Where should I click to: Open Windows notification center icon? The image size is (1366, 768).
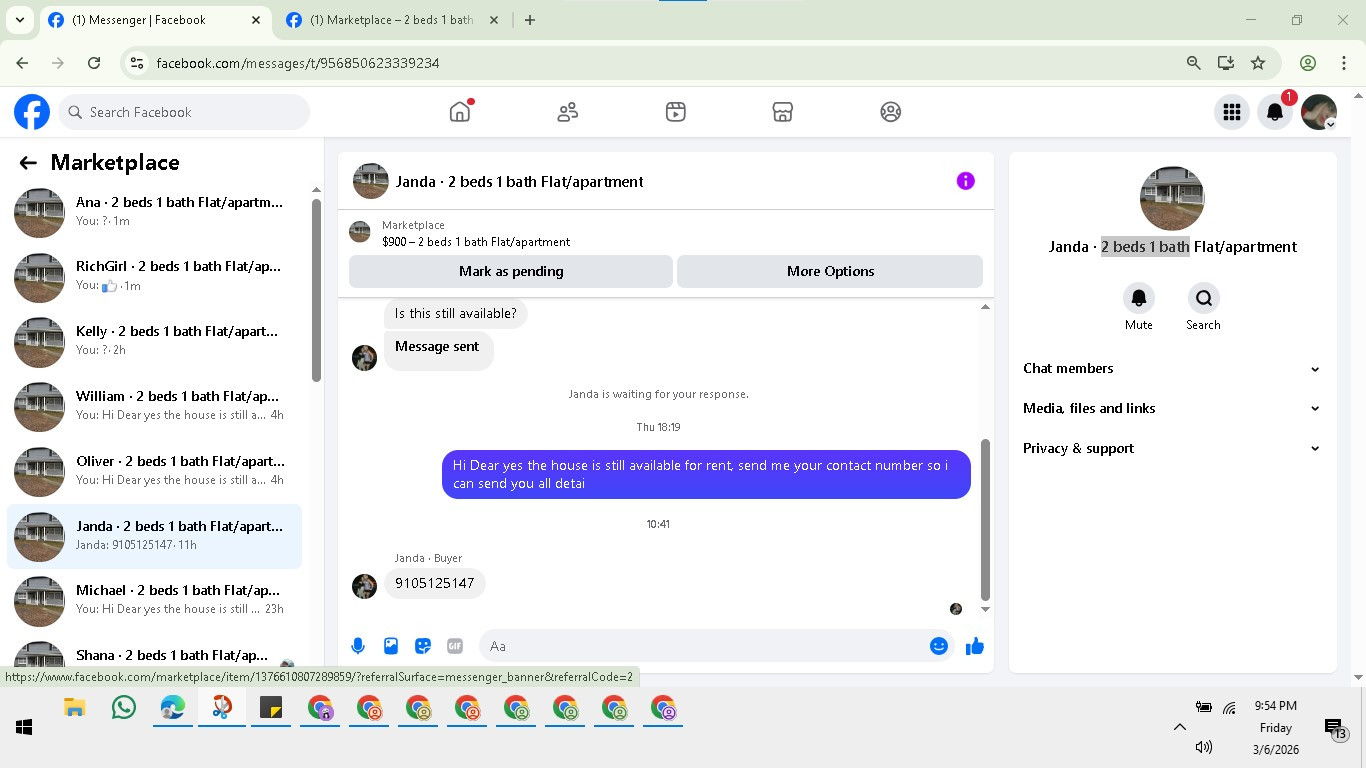pos(1335,729)
